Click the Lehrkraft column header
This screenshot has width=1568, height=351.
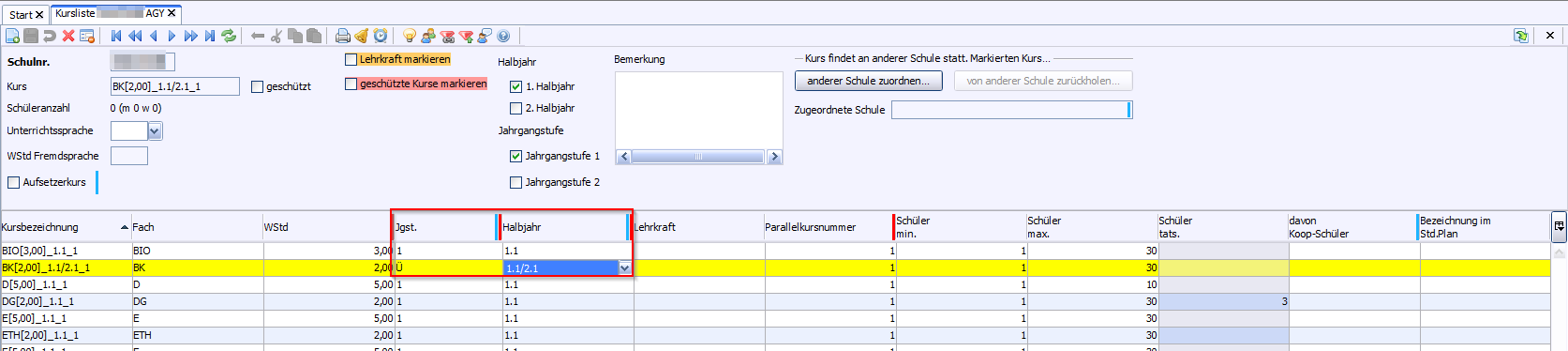point(698,227)
